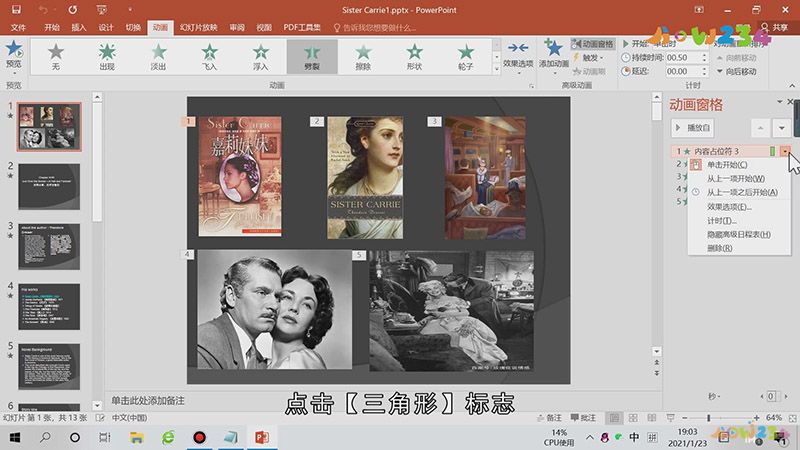The width and height of the screenshot is (800, 450).
Task: Select slide 3 thumbnail
Action: pos(49,246)
